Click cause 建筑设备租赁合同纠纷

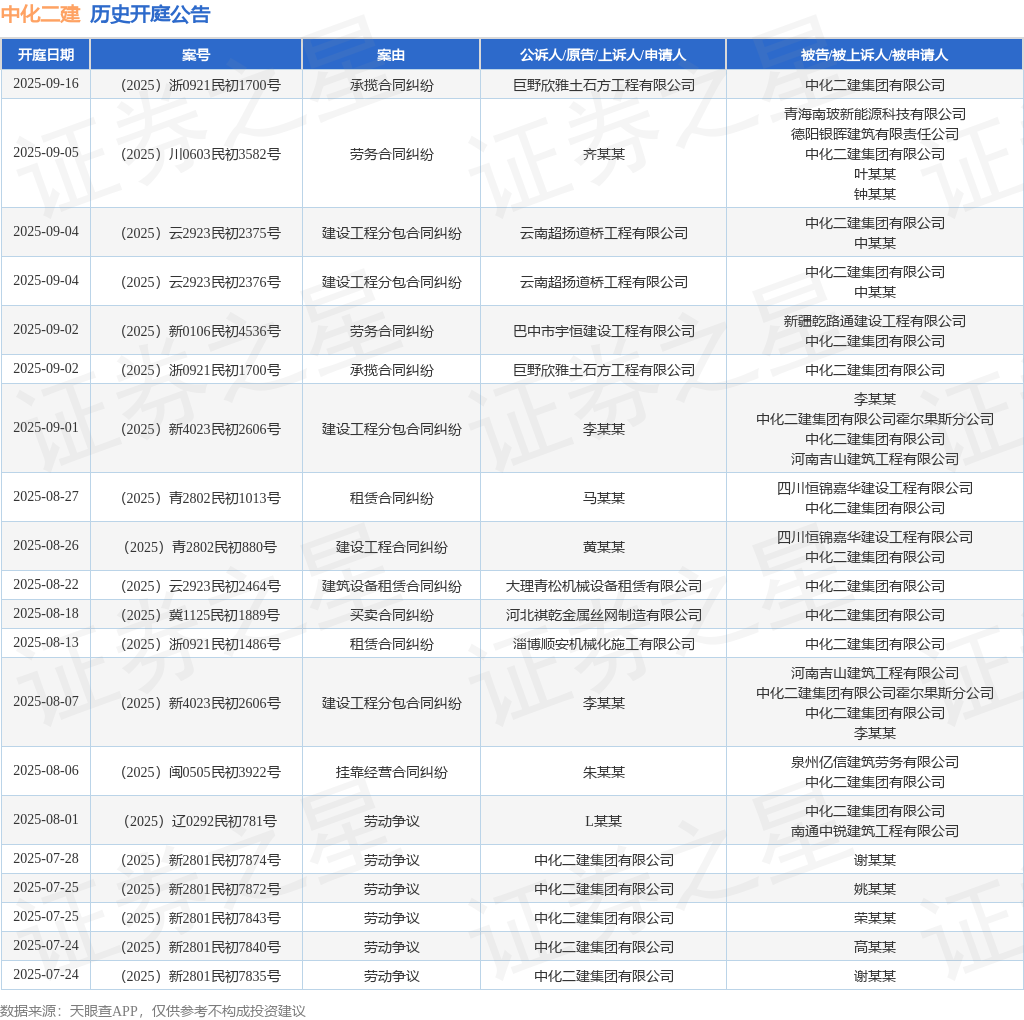tap(391, 586)
